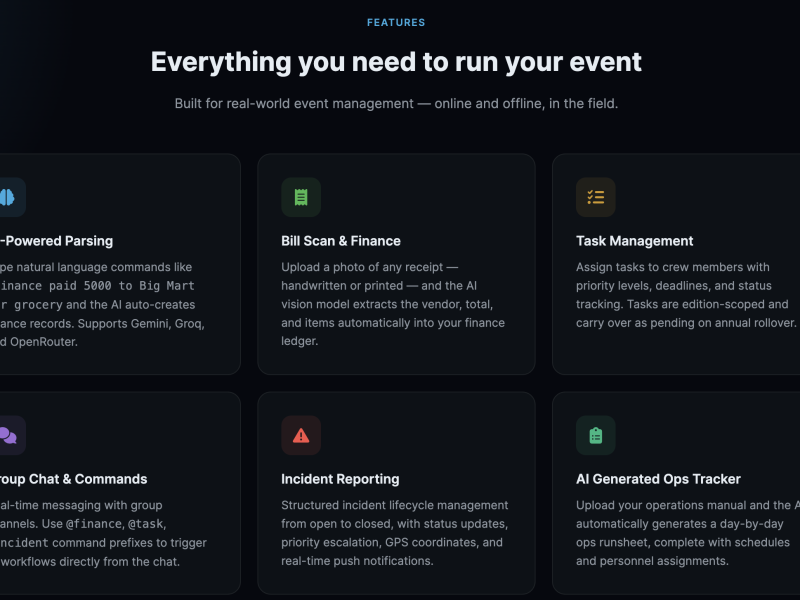Select the Bill Scan & Finance title

pyautogui.click(x=341, y=241)
